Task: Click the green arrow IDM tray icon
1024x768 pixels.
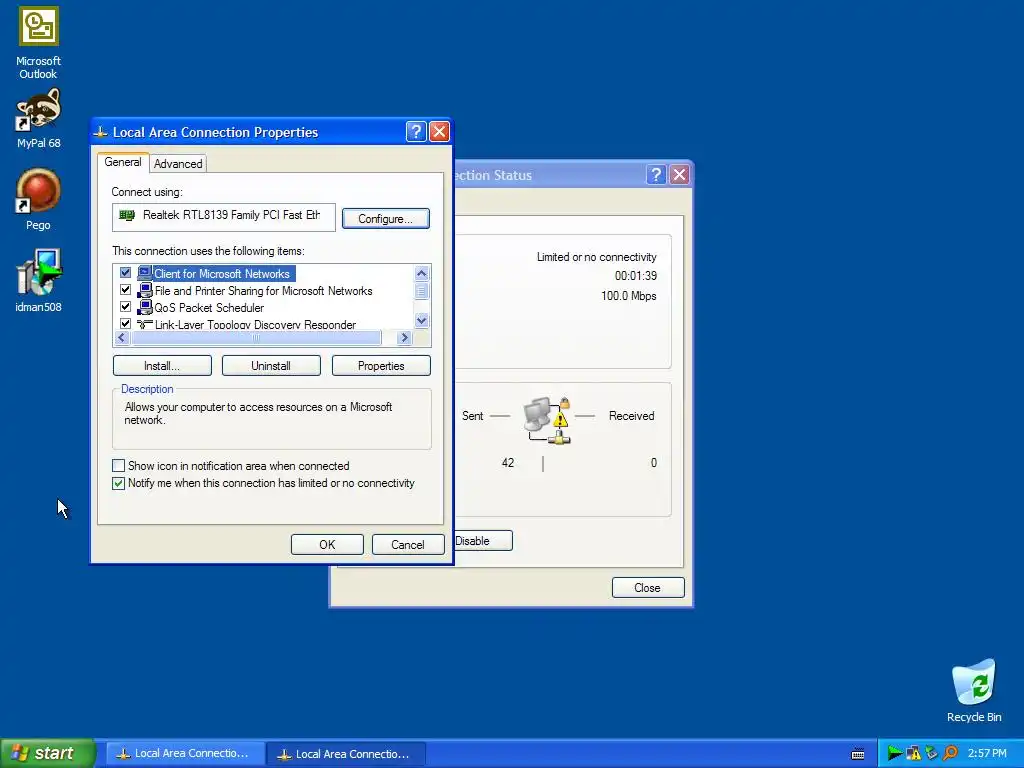Action: [x=894, y=754]
